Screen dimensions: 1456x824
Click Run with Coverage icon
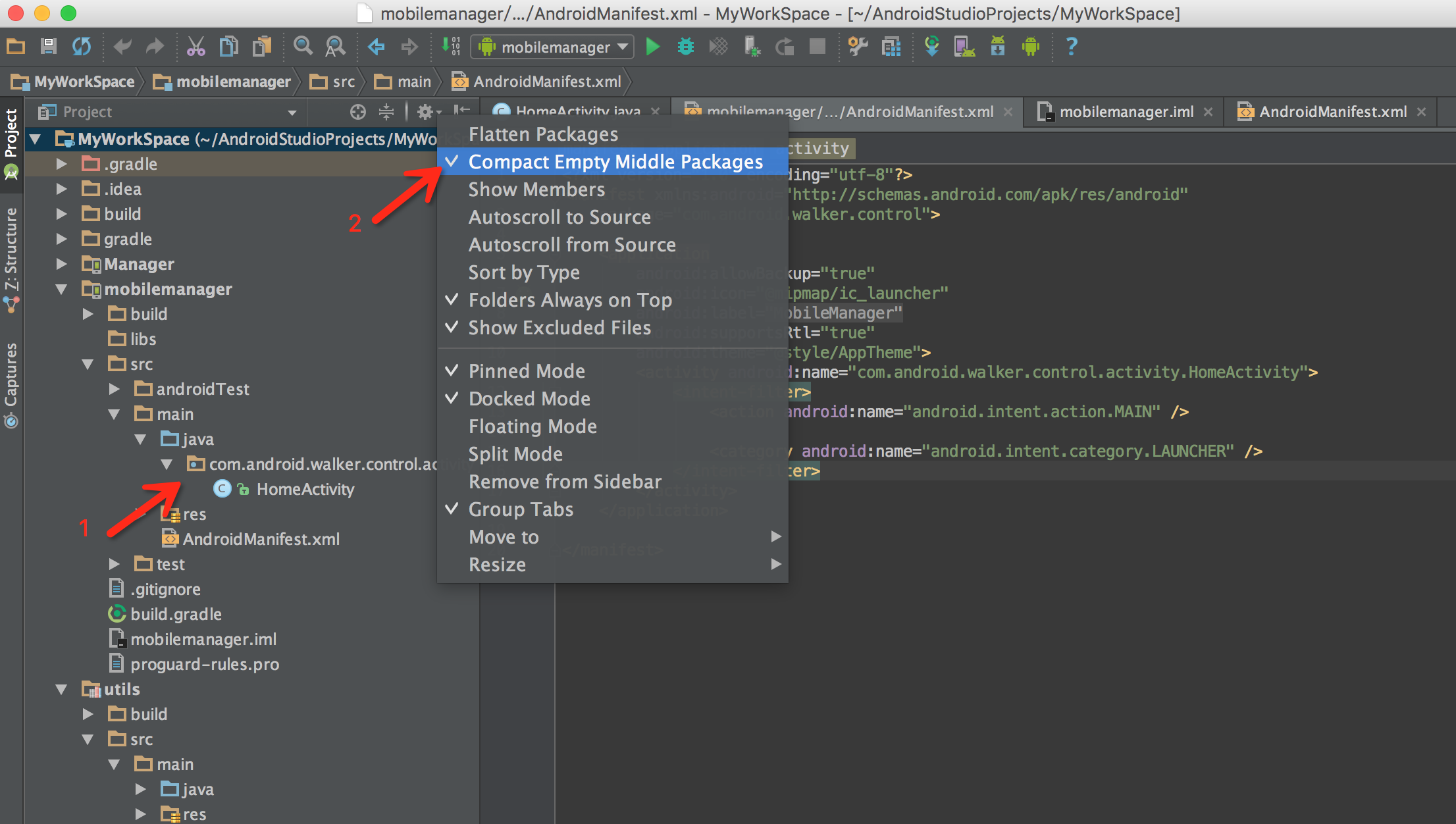point(719,47)
